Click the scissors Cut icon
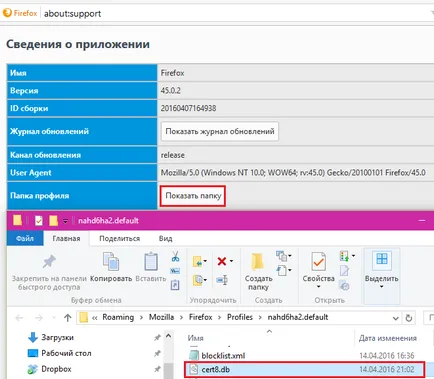This screenshot has height=379, width=434. coord(175,256)
